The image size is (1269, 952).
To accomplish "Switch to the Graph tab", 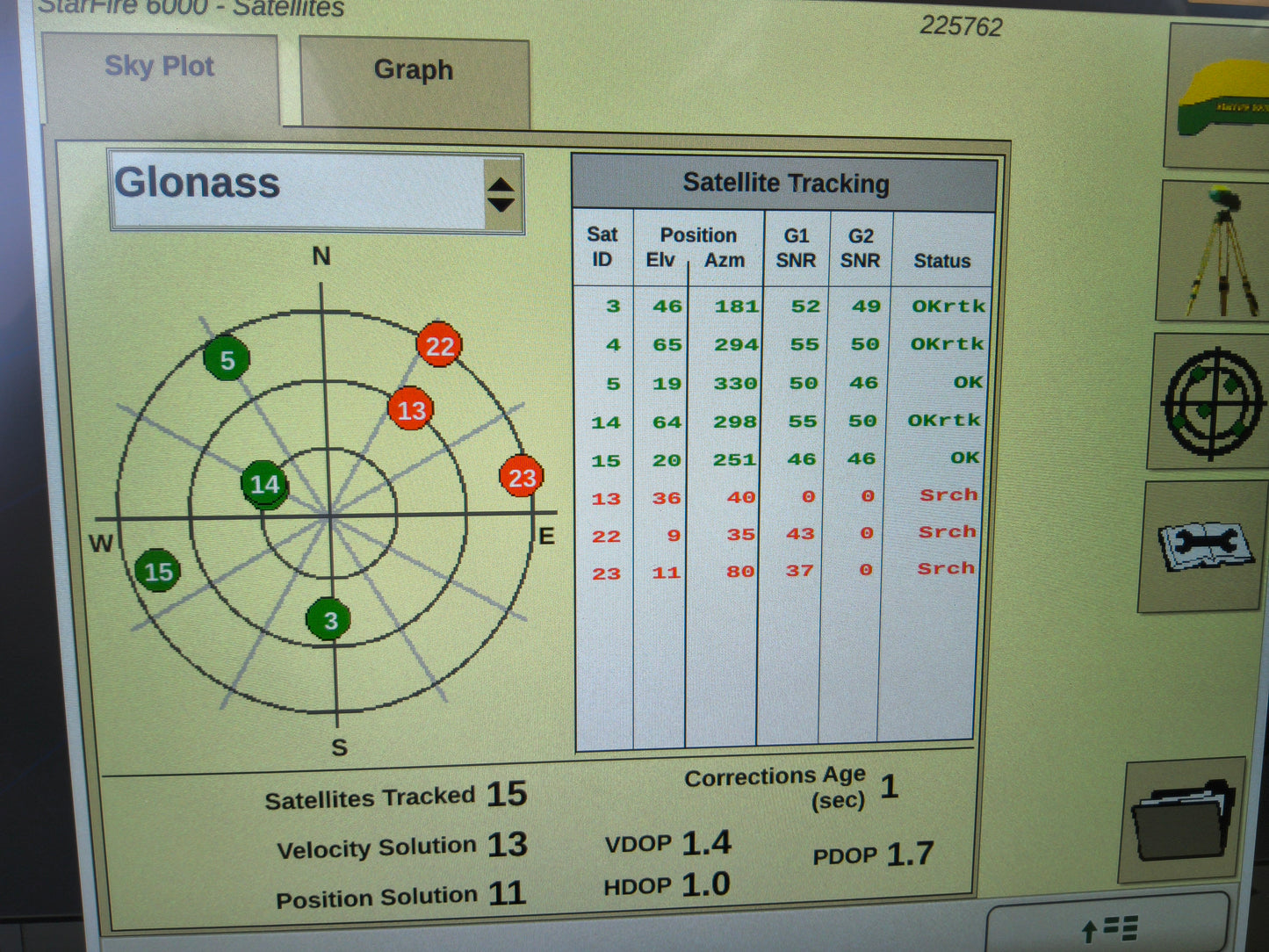I will [414, 81].
